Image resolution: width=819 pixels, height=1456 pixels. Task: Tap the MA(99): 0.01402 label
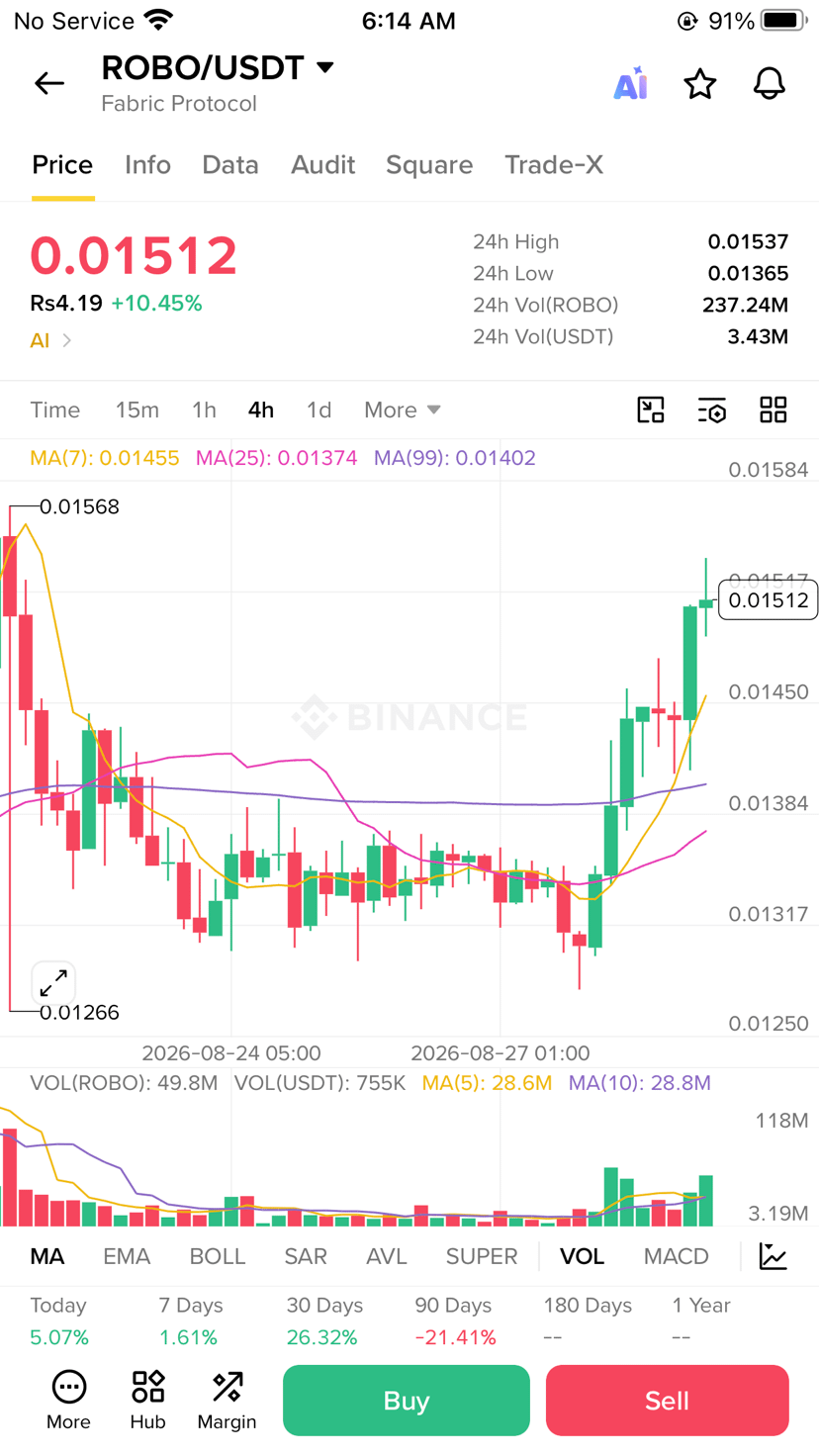(455, 458)
